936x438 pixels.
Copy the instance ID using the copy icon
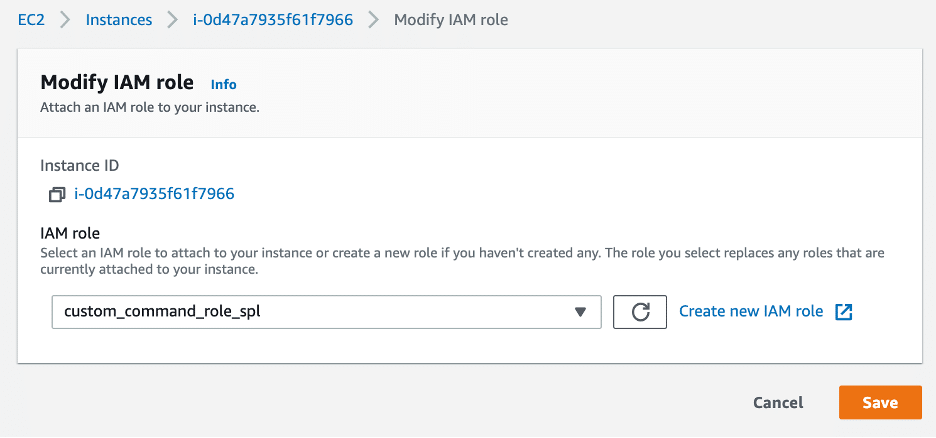click(x=57, y=195)
